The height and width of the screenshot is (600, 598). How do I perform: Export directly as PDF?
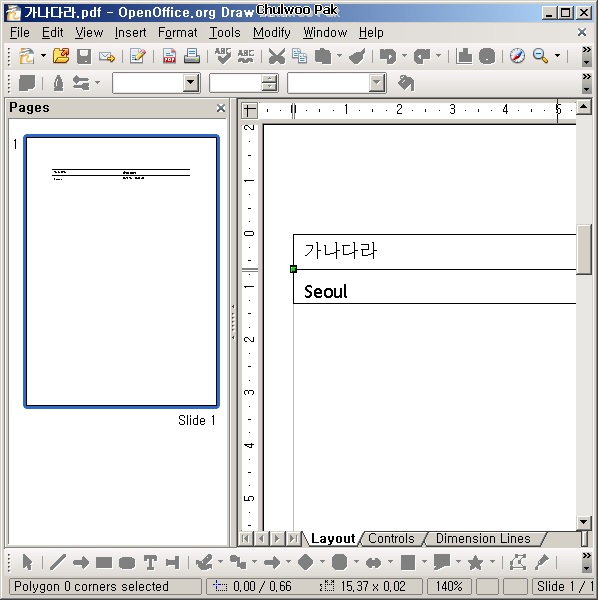coord(169,56)
